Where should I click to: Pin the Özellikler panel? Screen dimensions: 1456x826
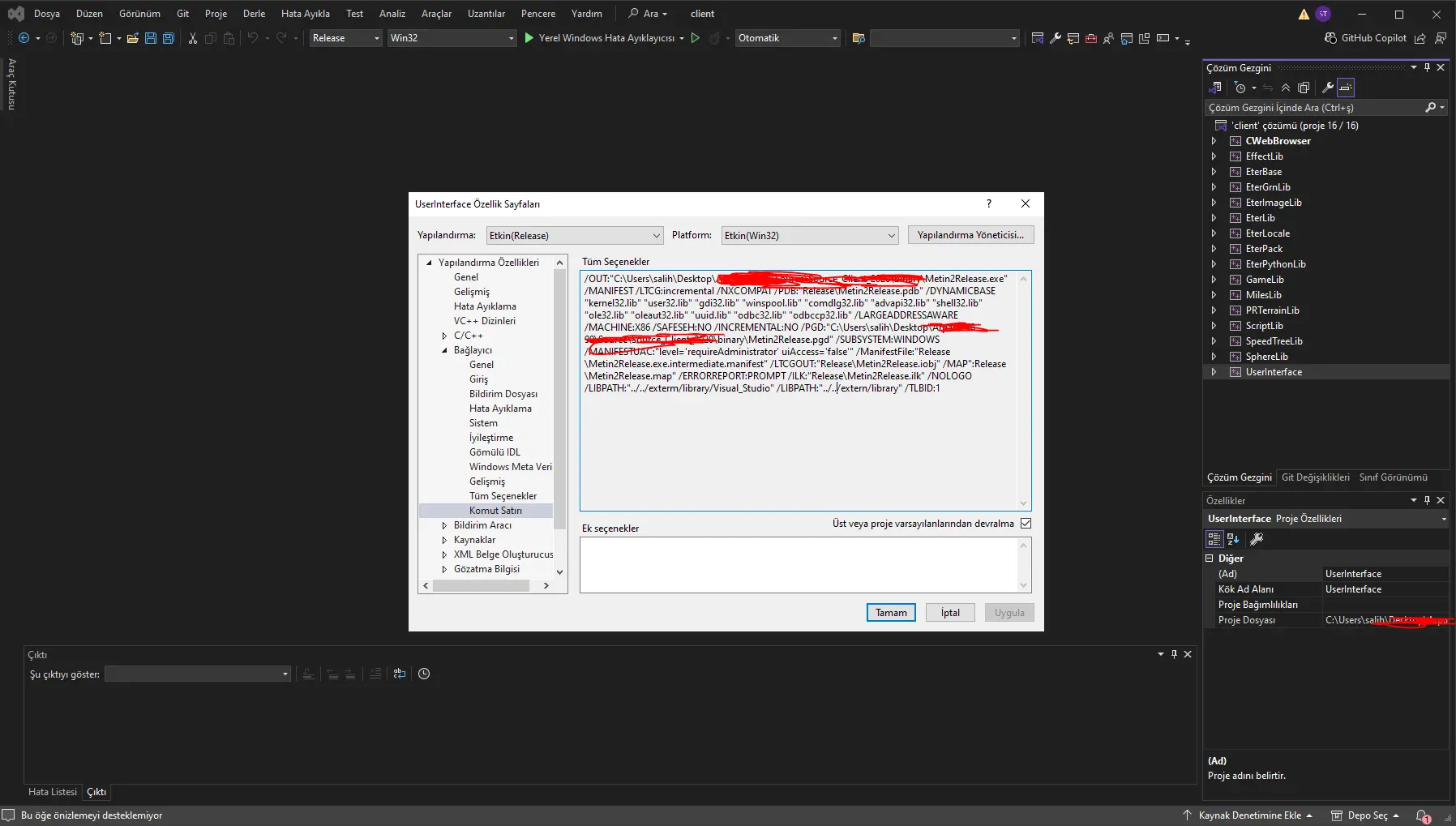point(1428,500)
